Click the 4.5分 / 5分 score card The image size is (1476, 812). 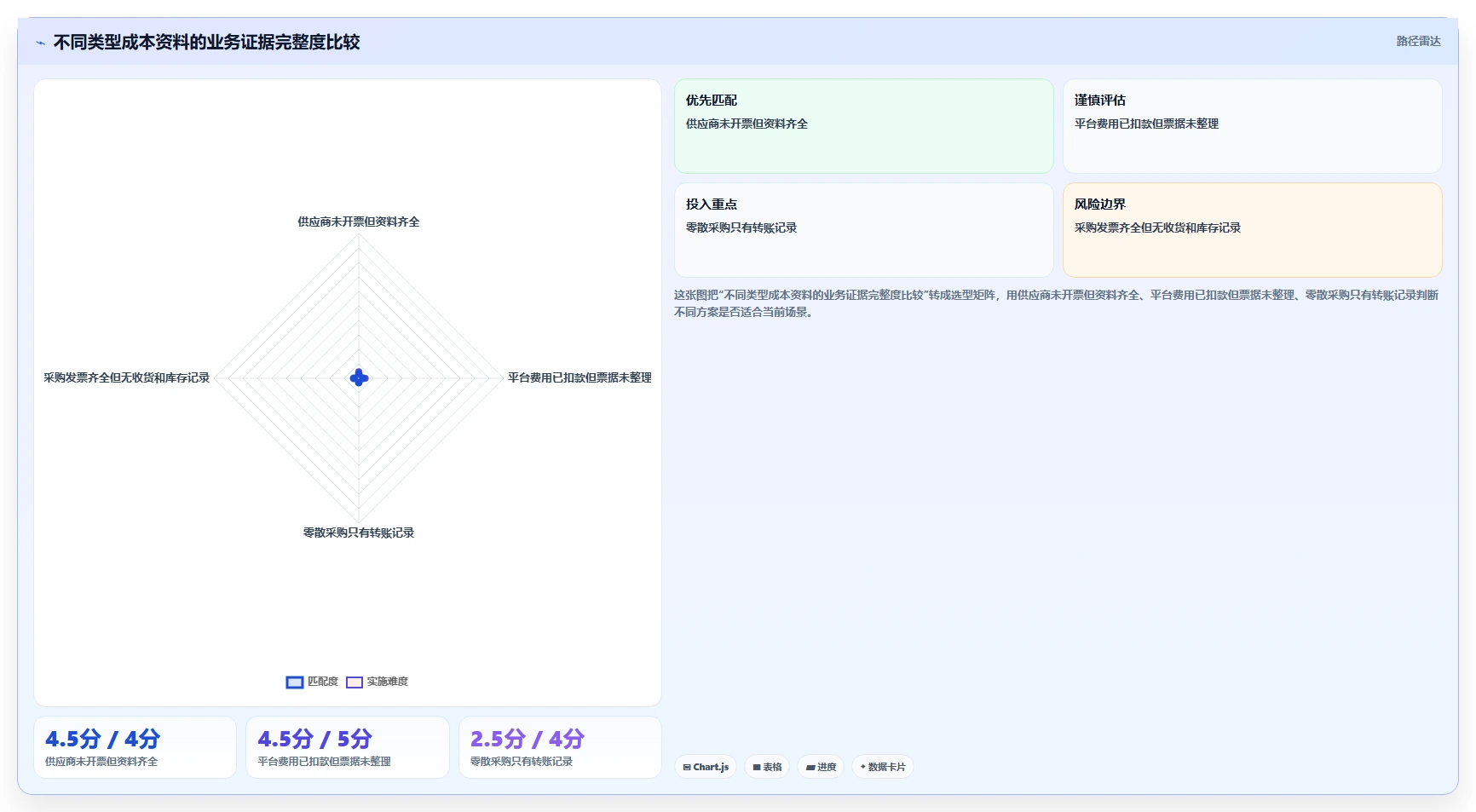tap(348, 747)
